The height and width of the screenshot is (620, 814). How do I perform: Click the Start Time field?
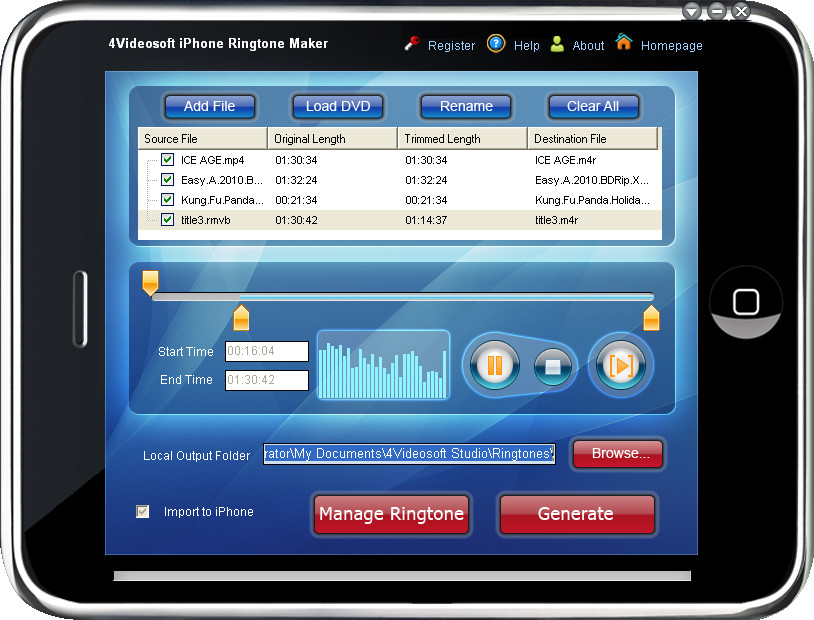[267, 351]
